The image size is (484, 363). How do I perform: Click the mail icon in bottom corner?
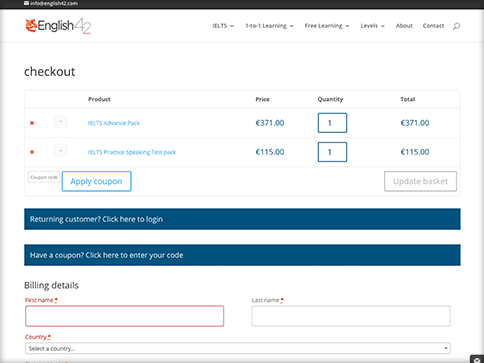coord(477,359)
